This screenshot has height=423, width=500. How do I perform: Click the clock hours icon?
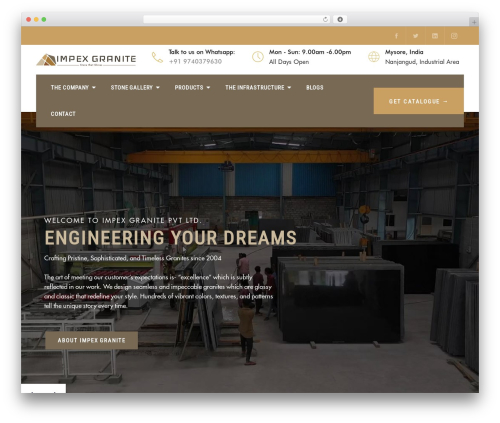tap(258, 57)
